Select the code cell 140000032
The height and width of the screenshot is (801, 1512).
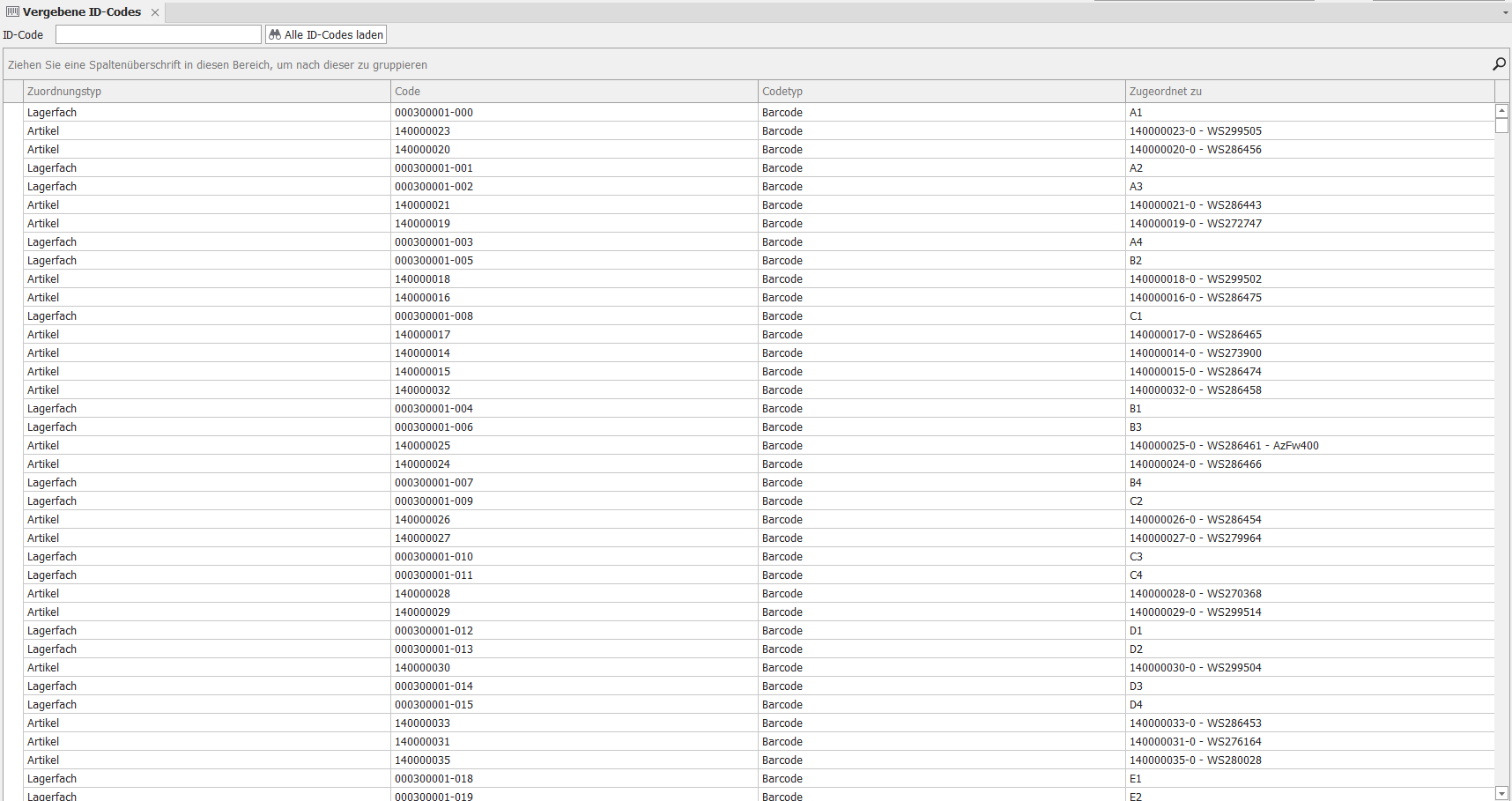coord(423,390)
